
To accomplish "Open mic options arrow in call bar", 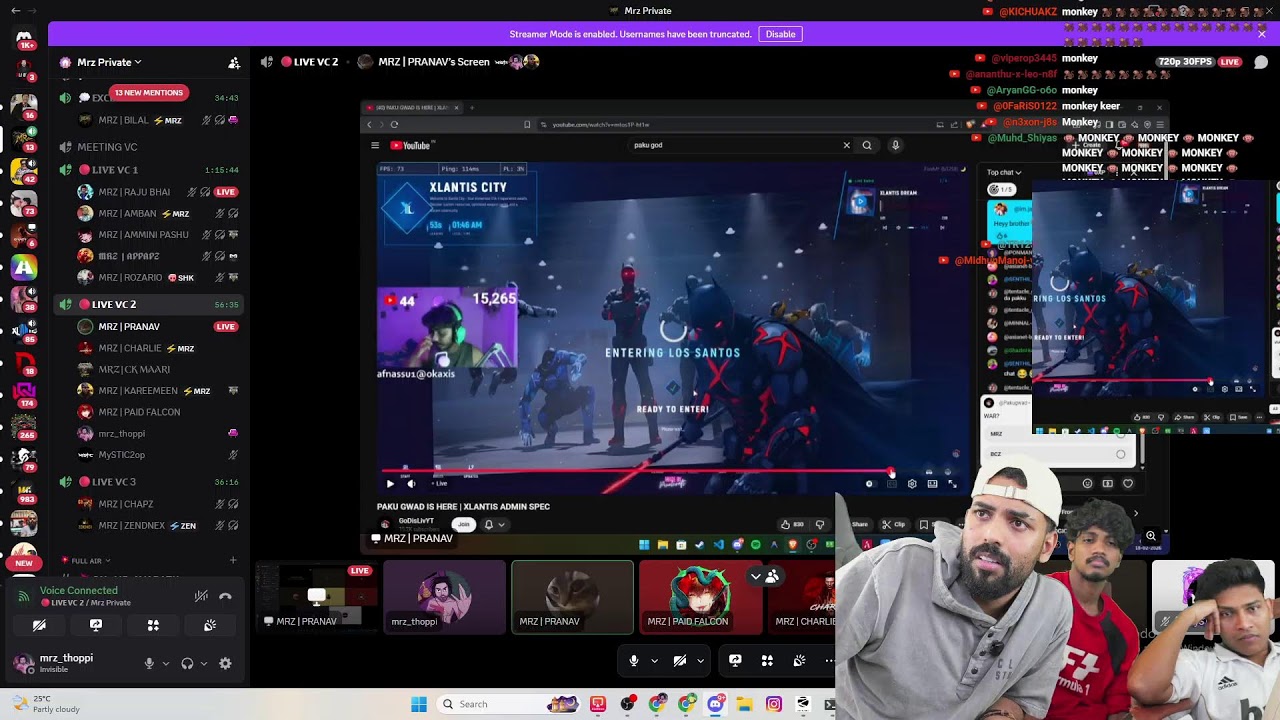I will click(x=654, y=661).
